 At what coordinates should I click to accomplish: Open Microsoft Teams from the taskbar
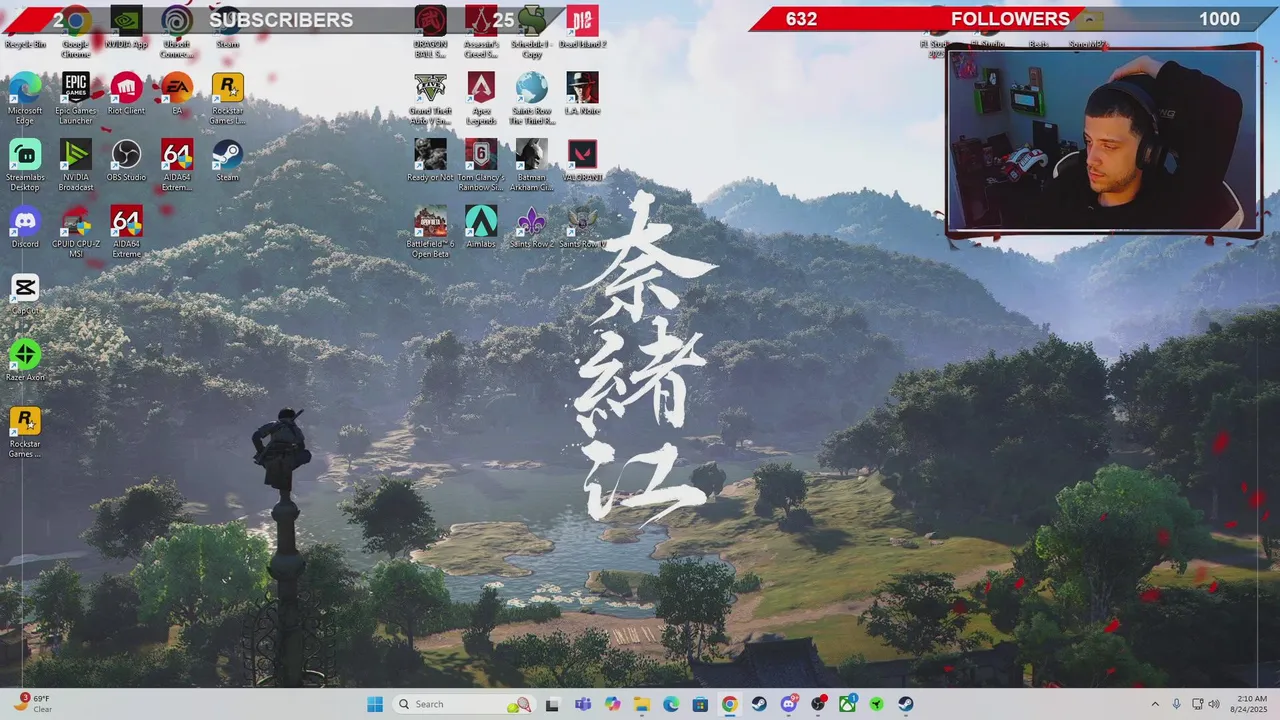coord(582,704)
